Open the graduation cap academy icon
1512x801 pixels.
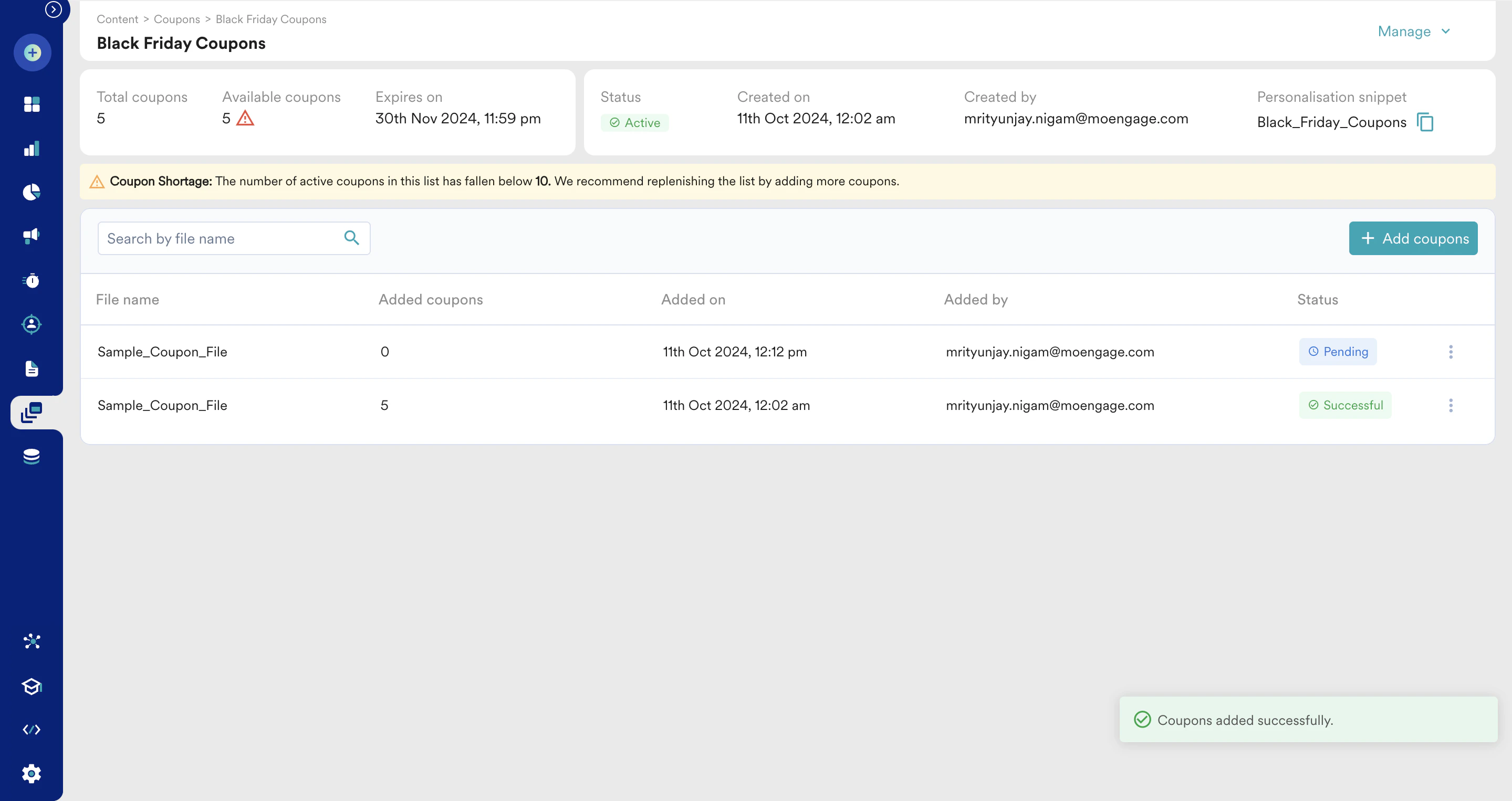tap(32, 686)
